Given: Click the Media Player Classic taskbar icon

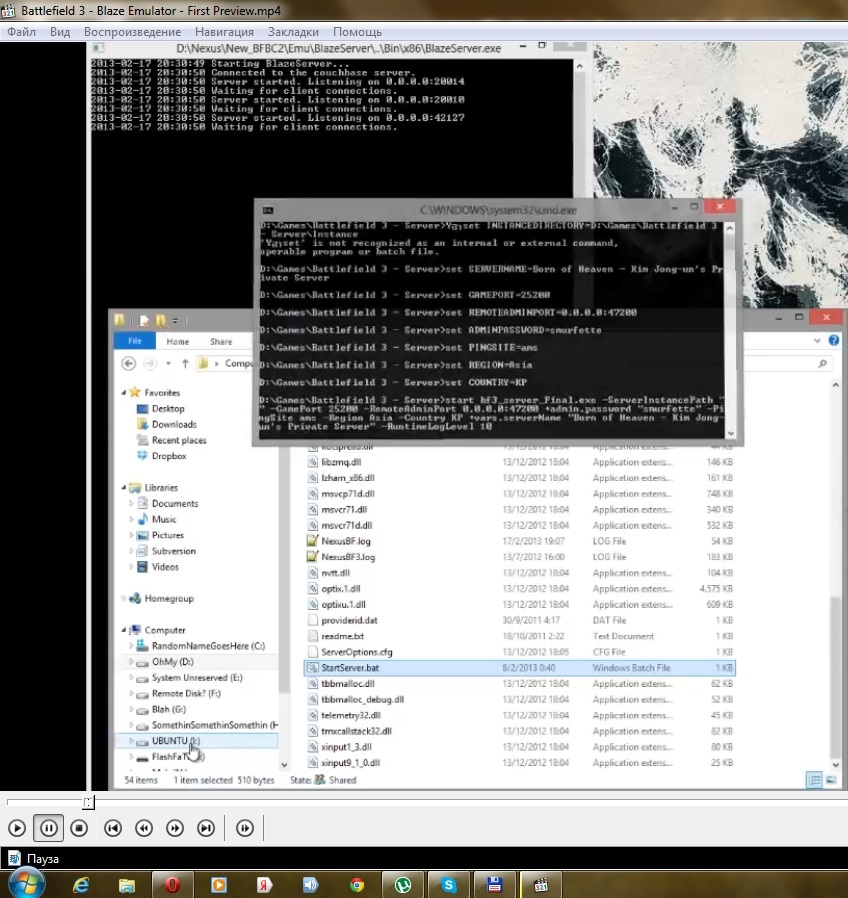Looking at the screenshot, I should (x=541, y=885).
